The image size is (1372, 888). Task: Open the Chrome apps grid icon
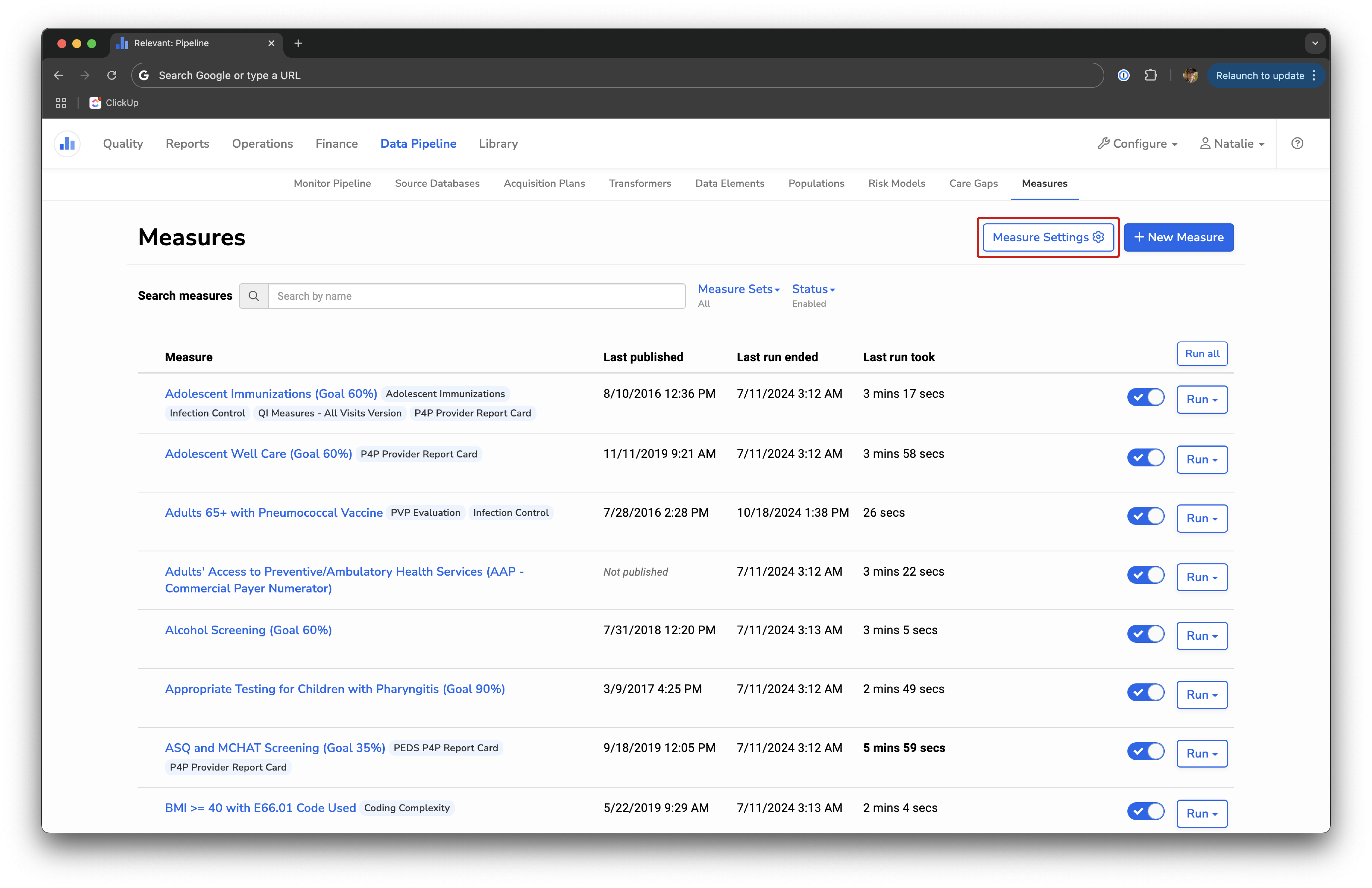61,103
